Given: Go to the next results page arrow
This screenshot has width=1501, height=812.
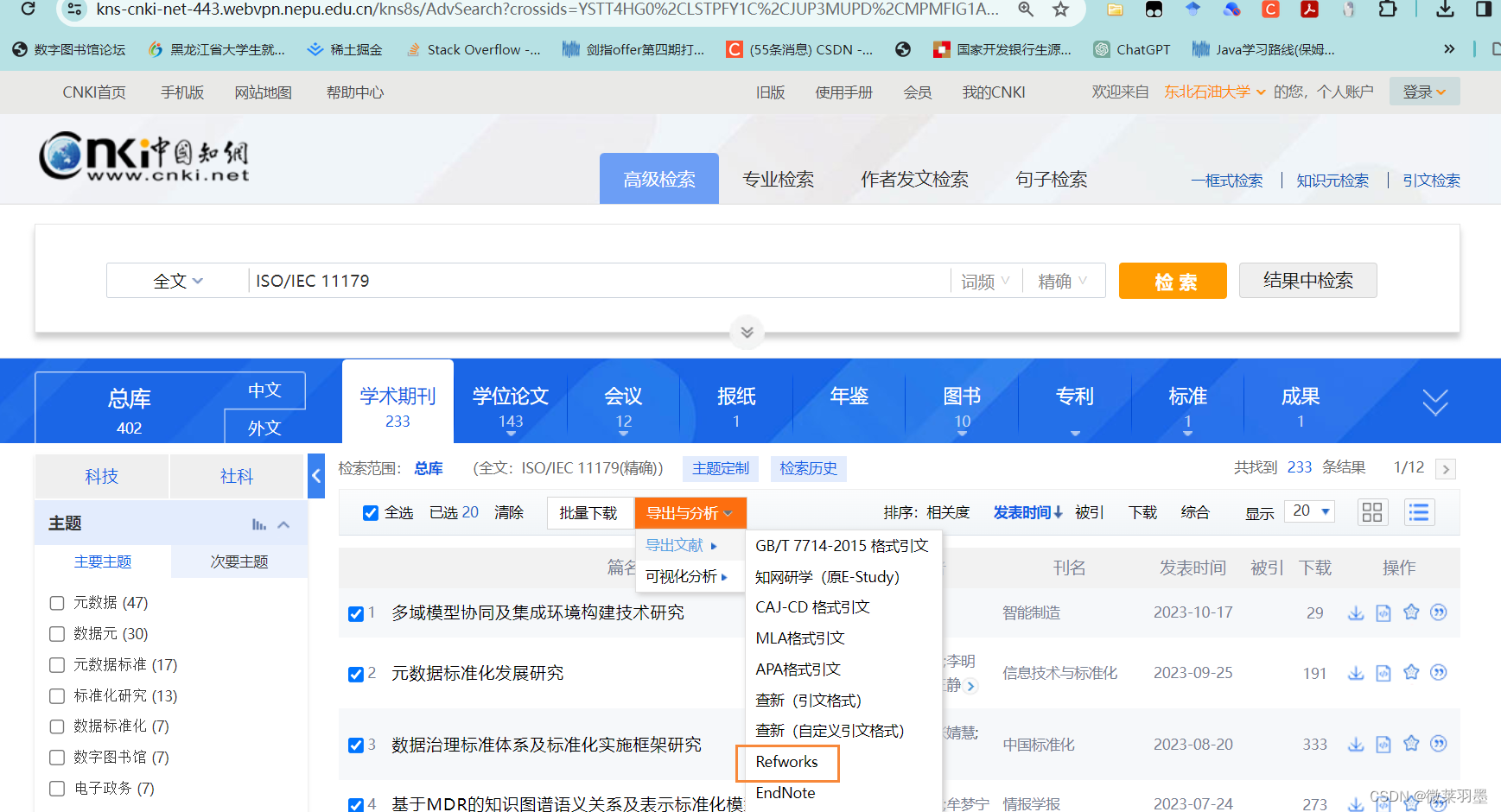Looking at the screenshot, I should (1446, 469).
